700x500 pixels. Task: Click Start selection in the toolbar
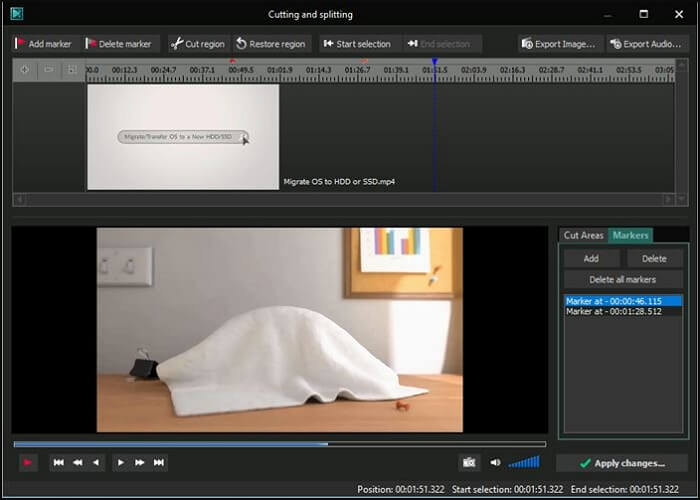click(357, 44)
